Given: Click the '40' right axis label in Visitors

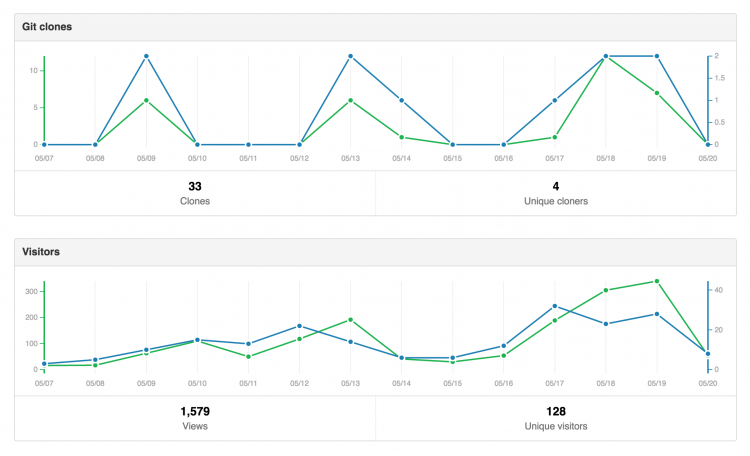Looking at the screenshot, I should click(718, 290).
